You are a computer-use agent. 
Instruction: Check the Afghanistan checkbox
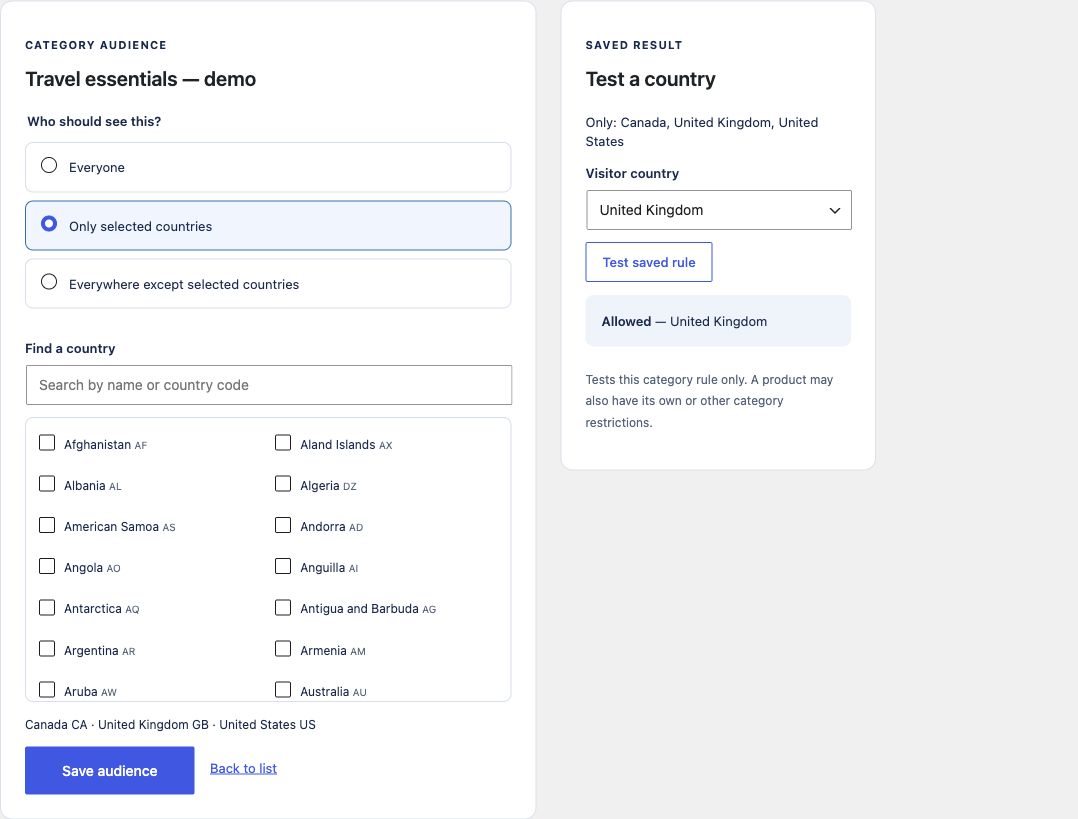47,443
